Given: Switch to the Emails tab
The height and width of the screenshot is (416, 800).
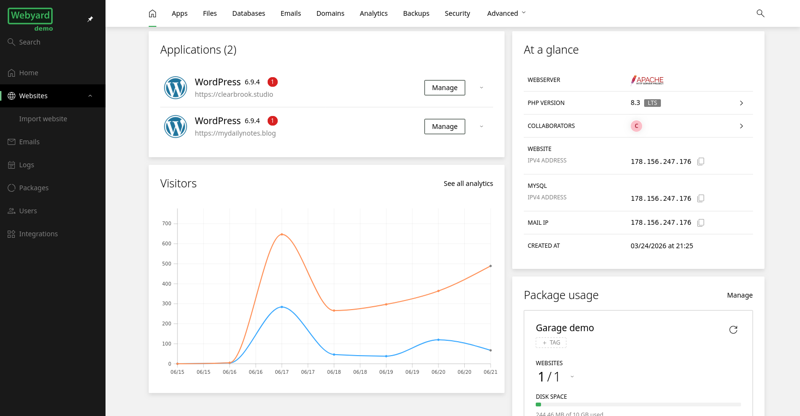Looking at the screenshot, I should tap(291, 13).
